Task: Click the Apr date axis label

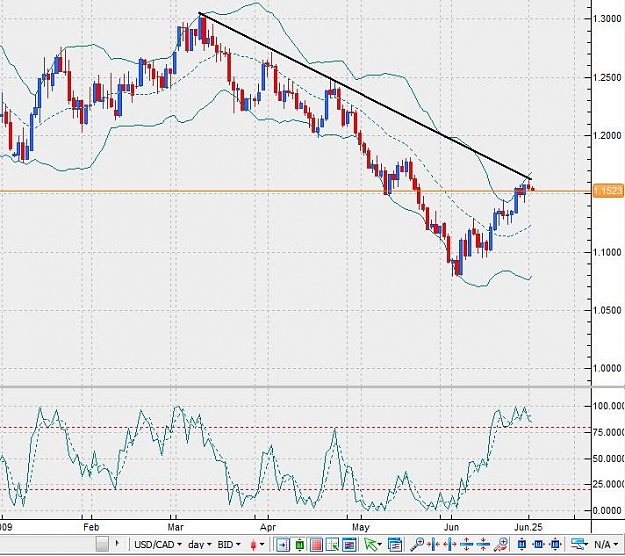Action: [268, 527]
